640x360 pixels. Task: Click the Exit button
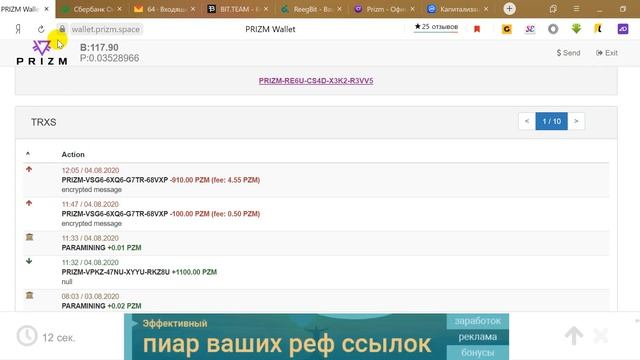pos(607,53)
